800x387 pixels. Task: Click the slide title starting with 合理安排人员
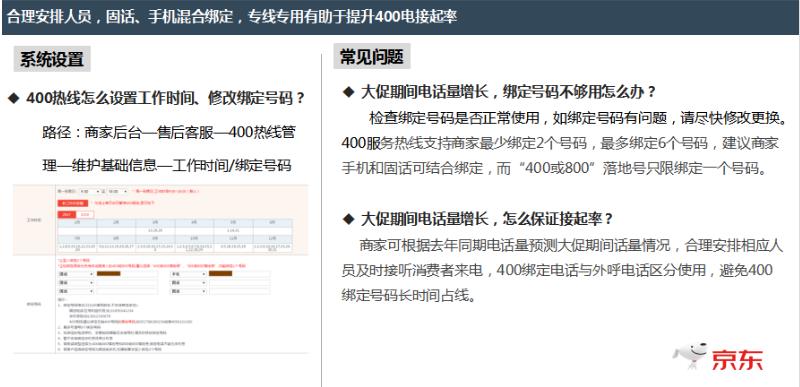232,17
